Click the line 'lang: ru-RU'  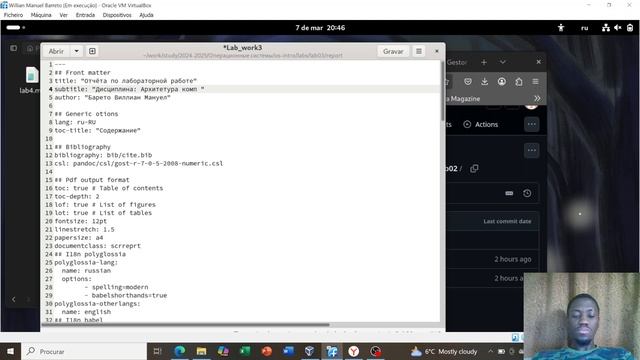tap(75, 122)
